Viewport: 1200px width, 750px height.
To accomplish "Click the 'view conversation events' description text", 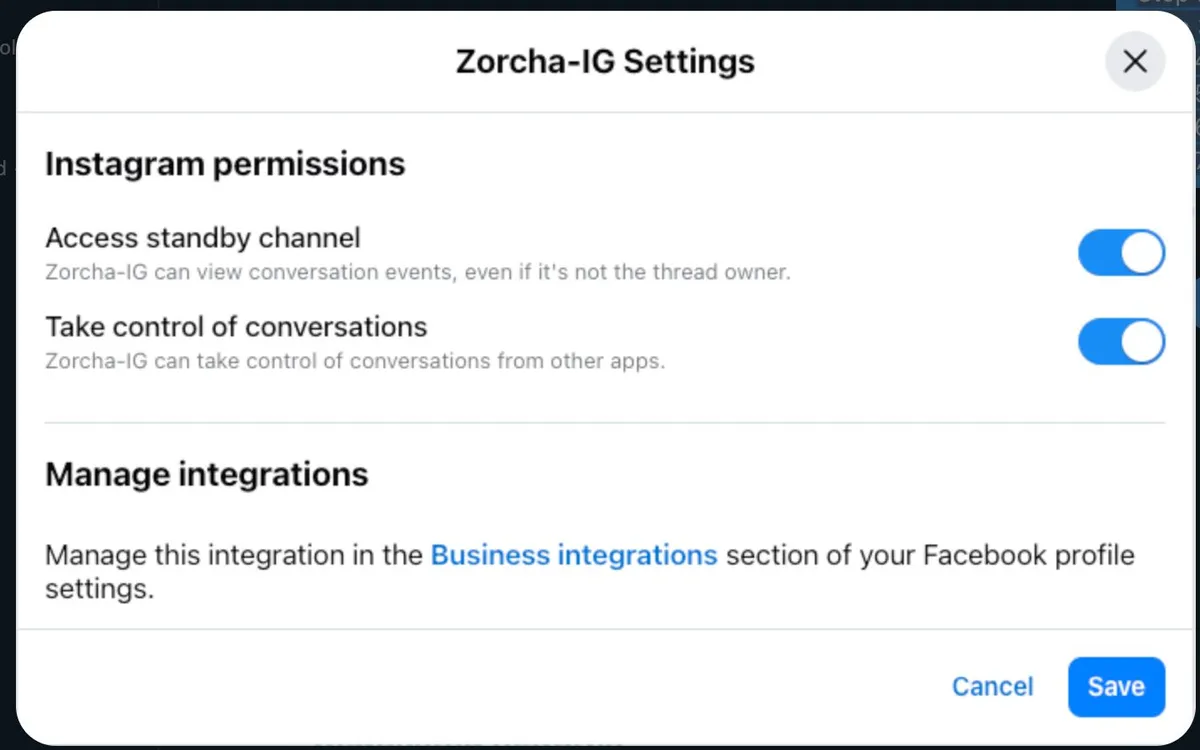I will [418, 272].
